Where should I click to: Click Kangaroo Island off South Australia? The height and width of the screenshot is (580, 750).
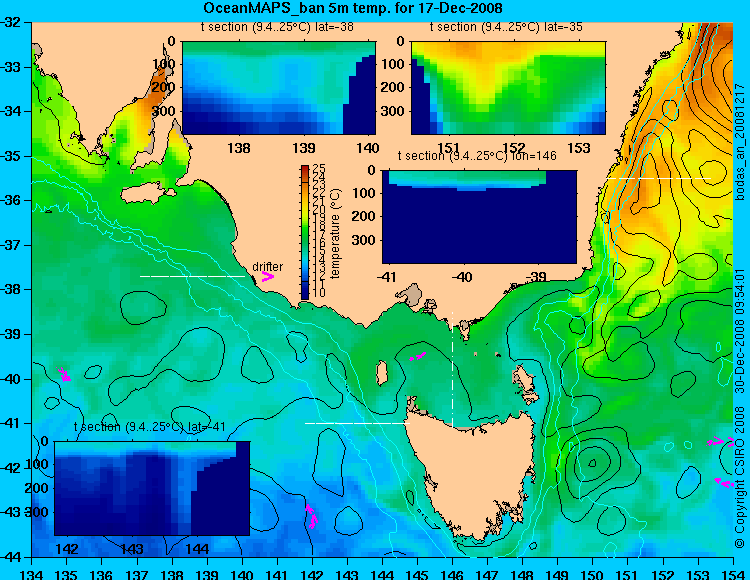point(147,193)
